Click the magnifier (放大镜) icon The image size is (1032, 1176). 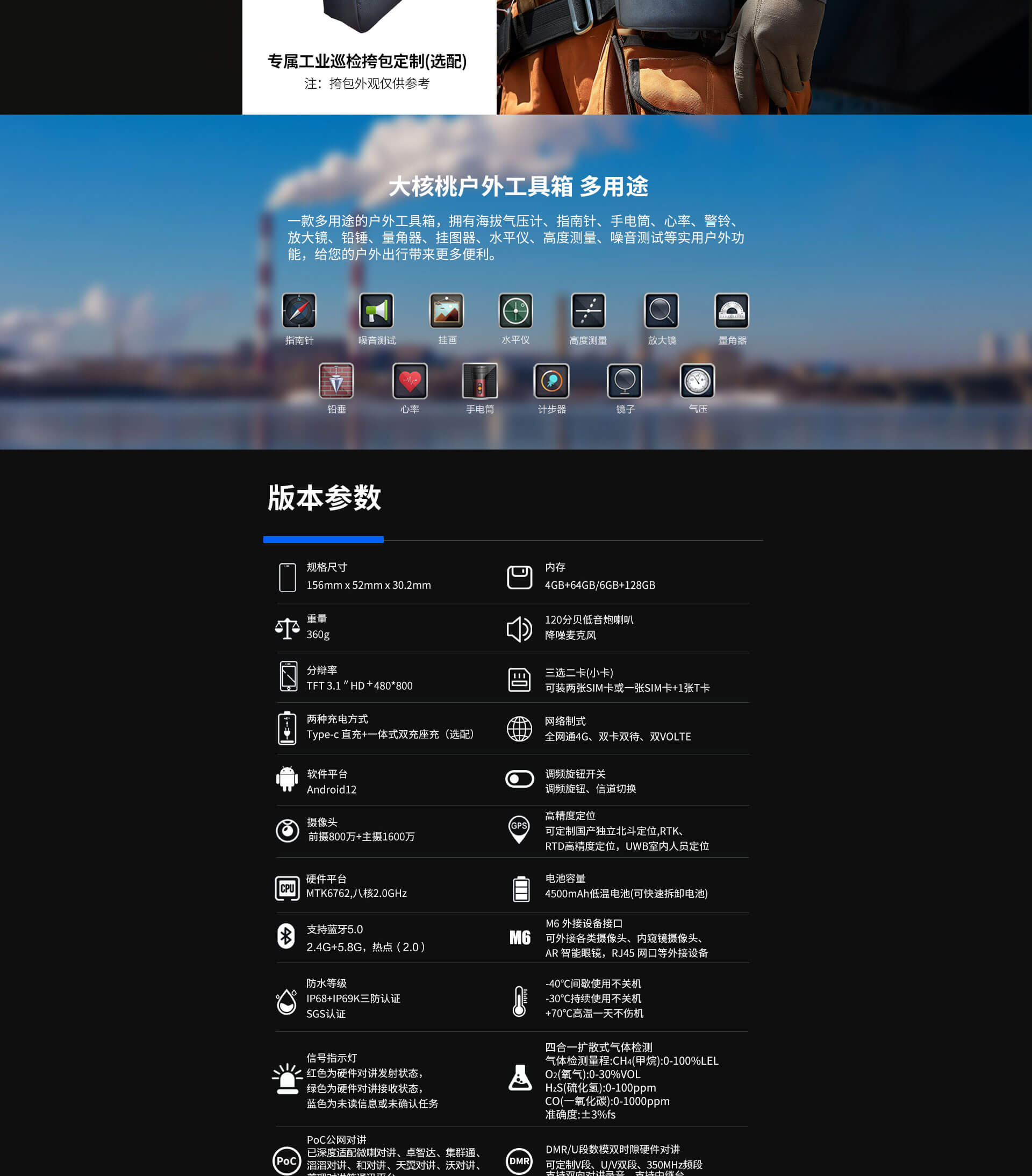click(662, 311)
